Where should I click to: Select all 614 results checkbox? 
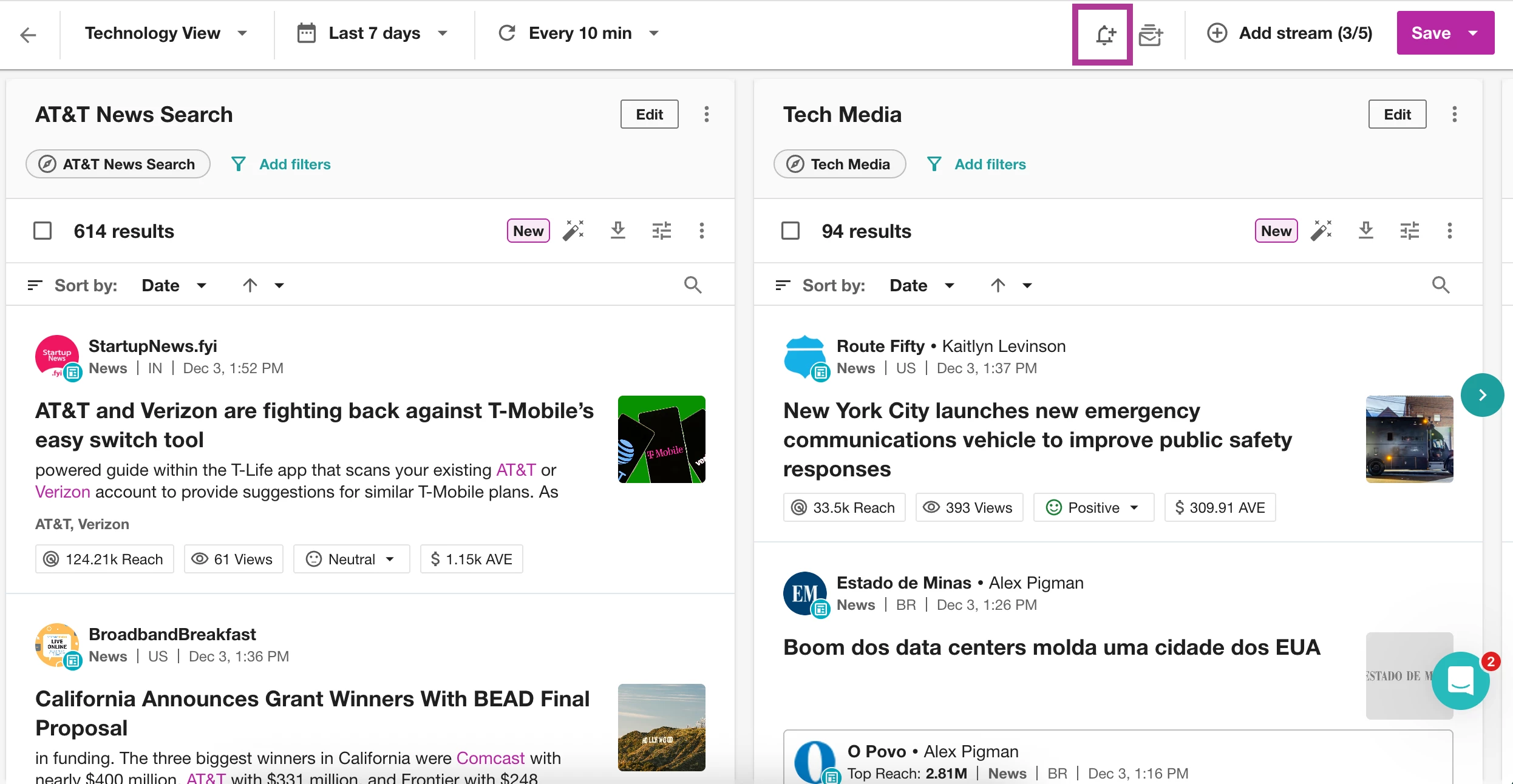point(42,231)
